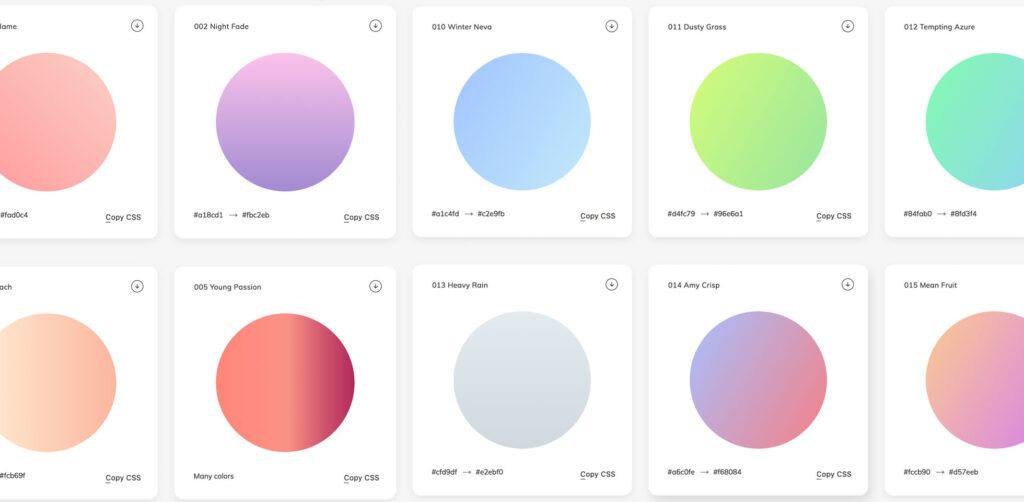The image size is (1024, 502).
Task: Click the #e2ebf0 hex color code
Action: point(490,472)
